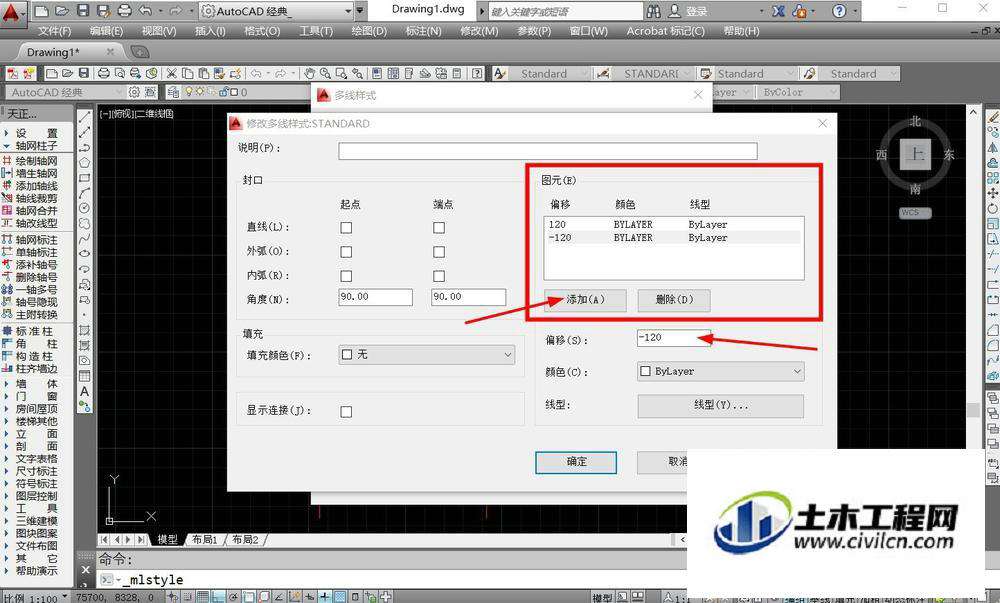Select the Circle draw tool
Screen dimensions: 1000x603
click(x=84, y=208)
